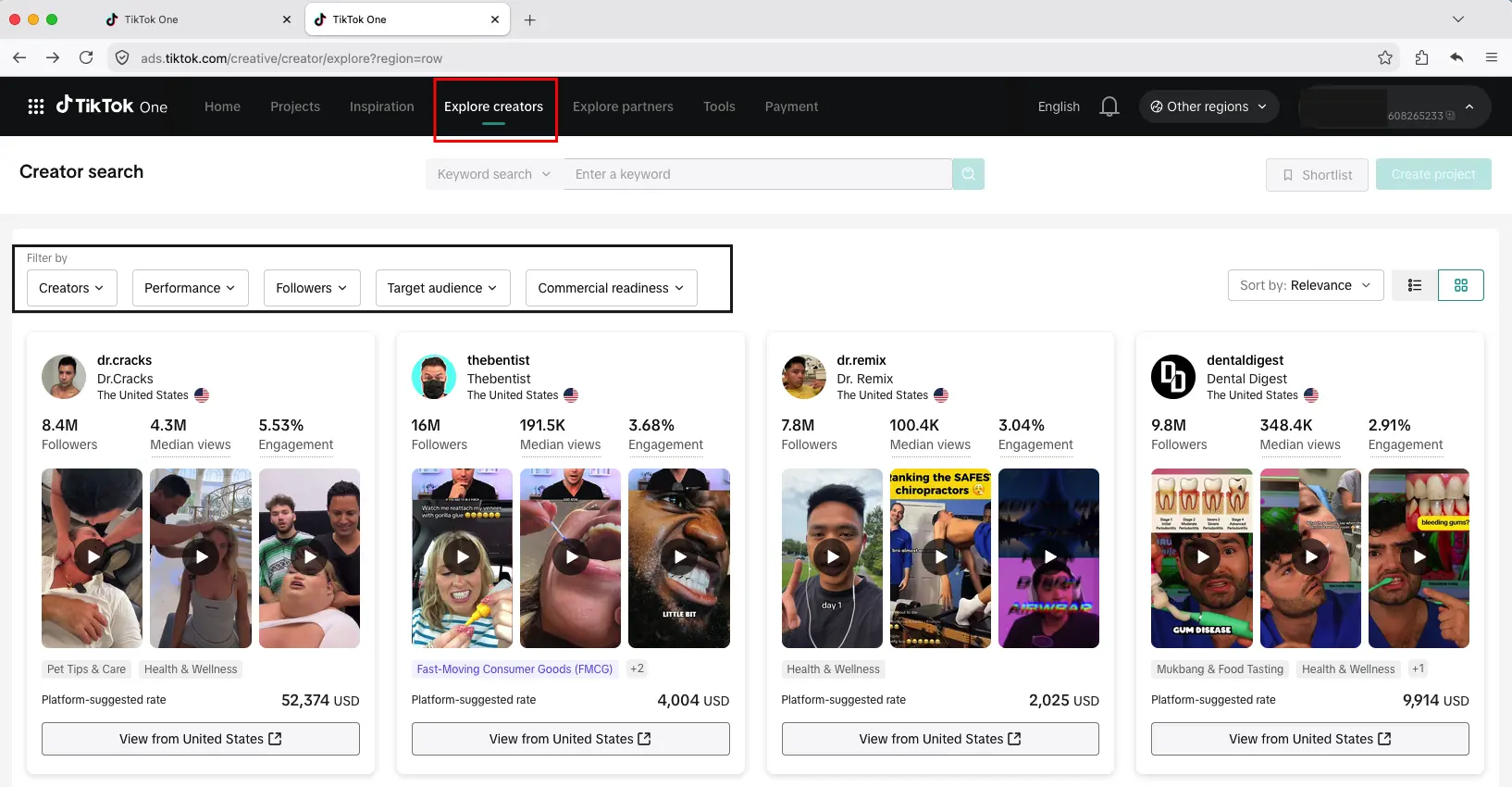Expand the Commercial readiness filter

tap(612, 288)
